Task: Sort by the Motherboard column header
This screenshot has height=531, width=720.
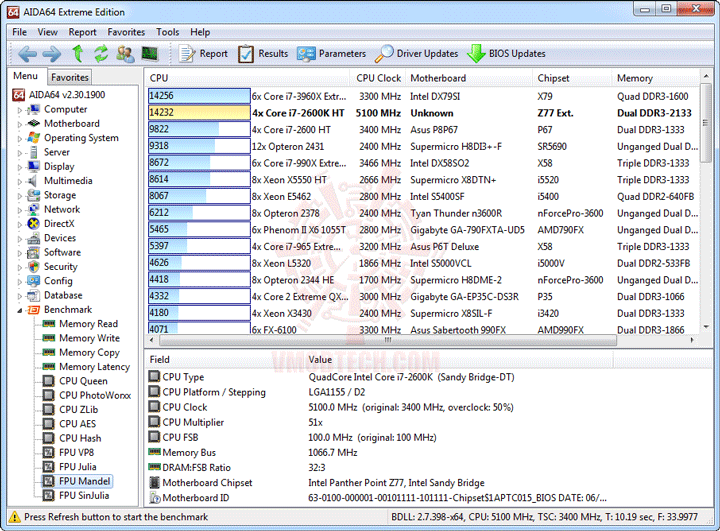Action: 468,78
